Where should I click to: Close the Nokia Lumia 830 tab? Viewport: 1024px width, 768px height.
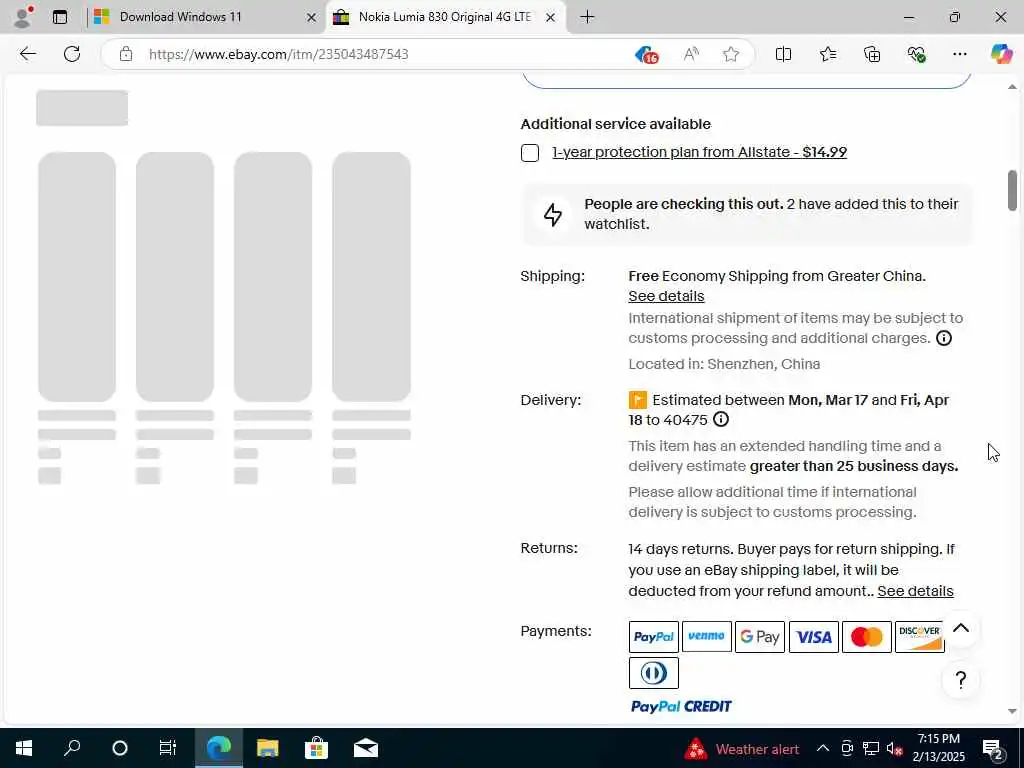click(551, 18)
